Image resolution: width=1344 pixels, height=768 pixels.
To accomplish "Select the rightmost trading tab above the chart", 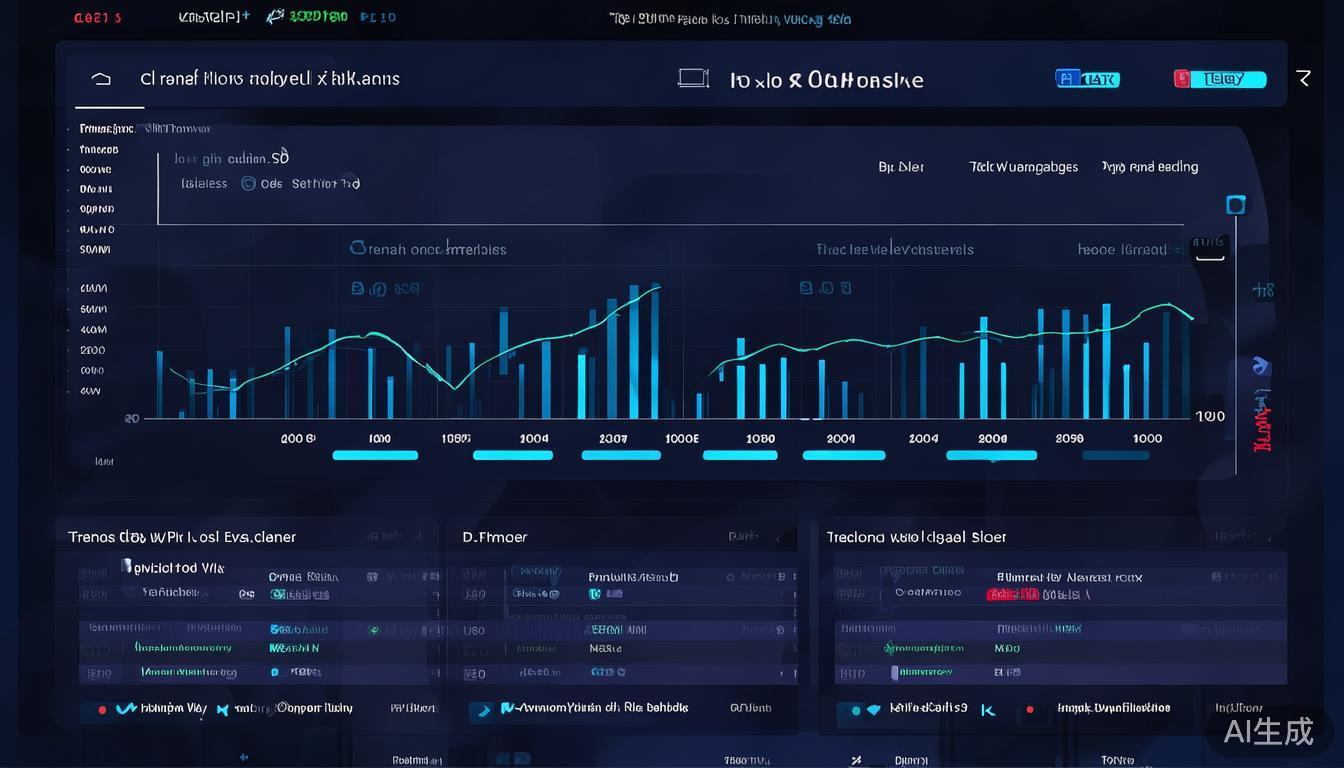I will tap(1150, 167).
